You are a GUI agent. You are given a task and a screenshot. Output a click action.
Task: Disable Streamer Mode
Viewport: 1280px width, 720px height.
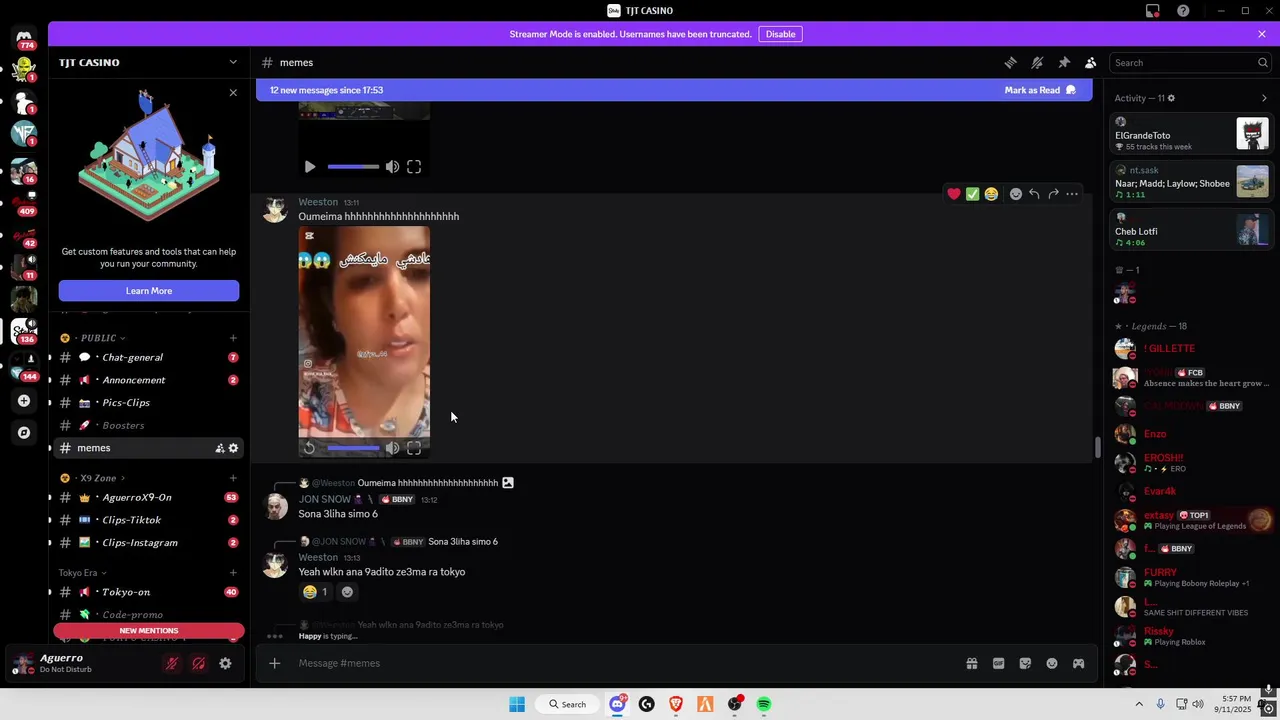(x=781, y=34)
